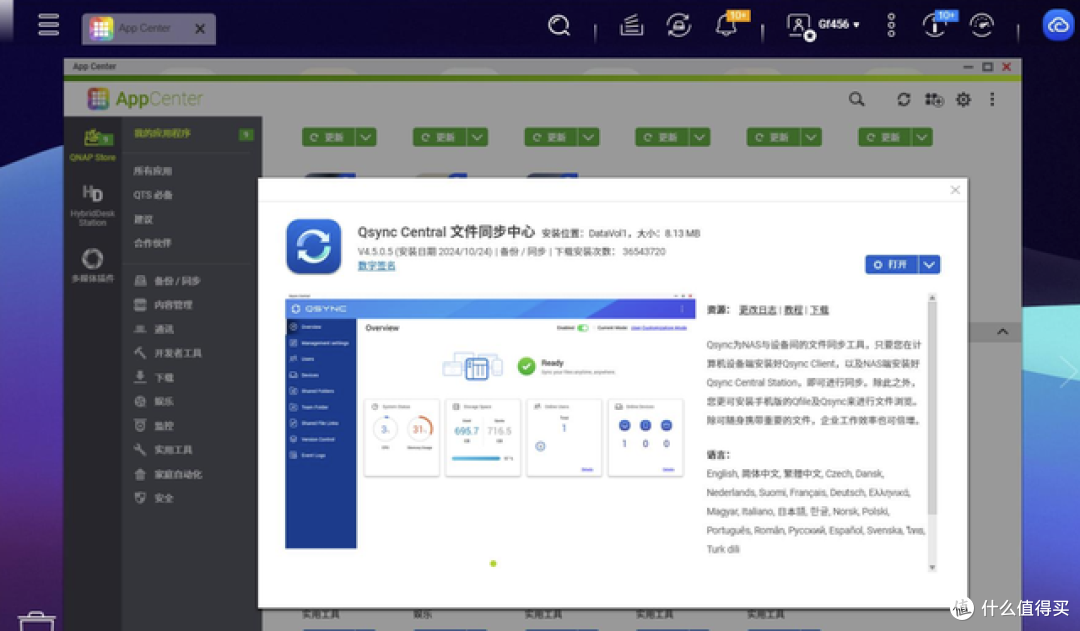
Task: Click the 安全 shield icon
Action: pyautogui.click(x=140, y=497)
